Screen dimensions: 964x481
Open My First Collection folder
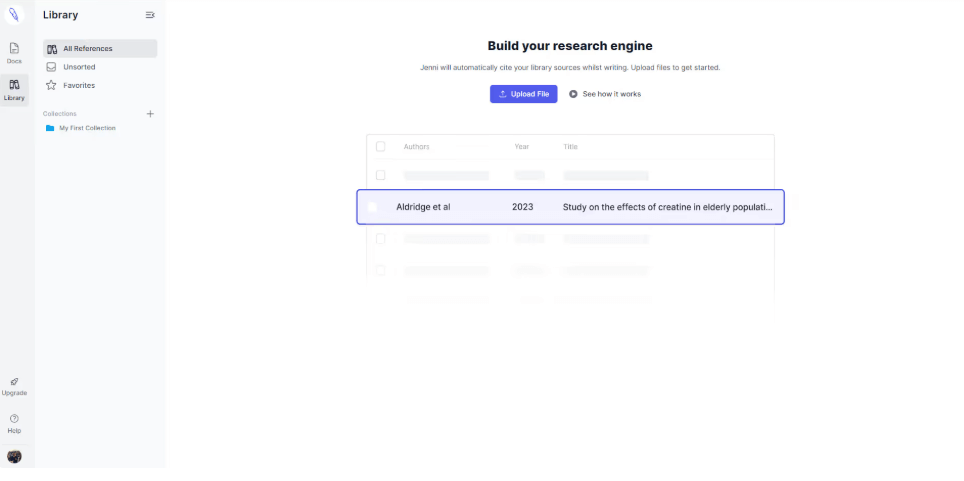click(x=86, y=128)
